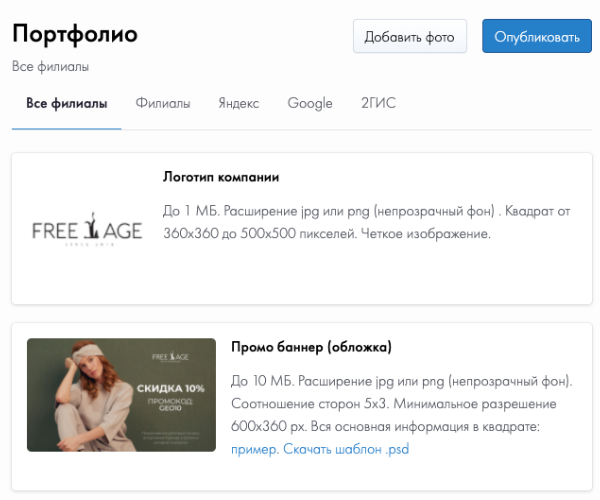Click the logo requirements text До 1 МБ
600x500 pixels.
[x=367, y=222]
